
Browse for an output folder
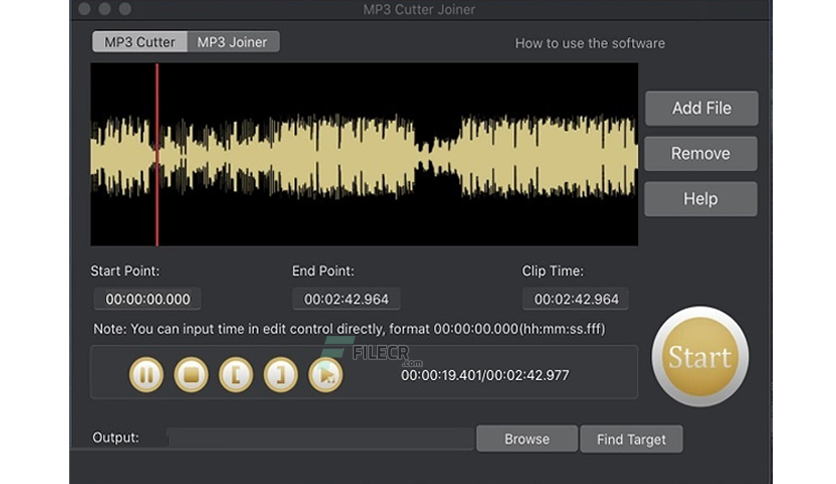tap(527, 439)
